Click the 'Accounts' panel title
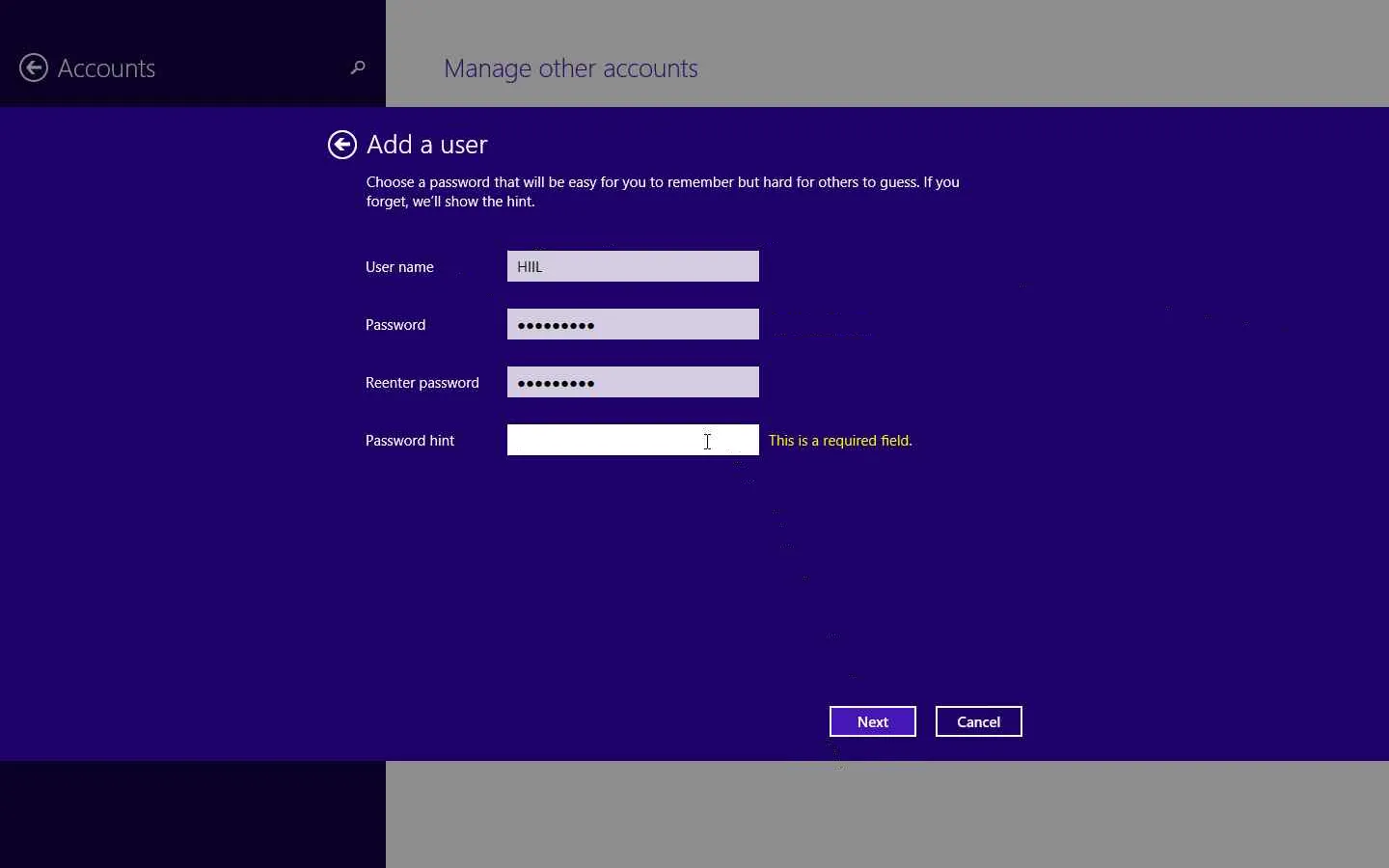This screenshot has height=868, width=1389. tap(106, 68)
